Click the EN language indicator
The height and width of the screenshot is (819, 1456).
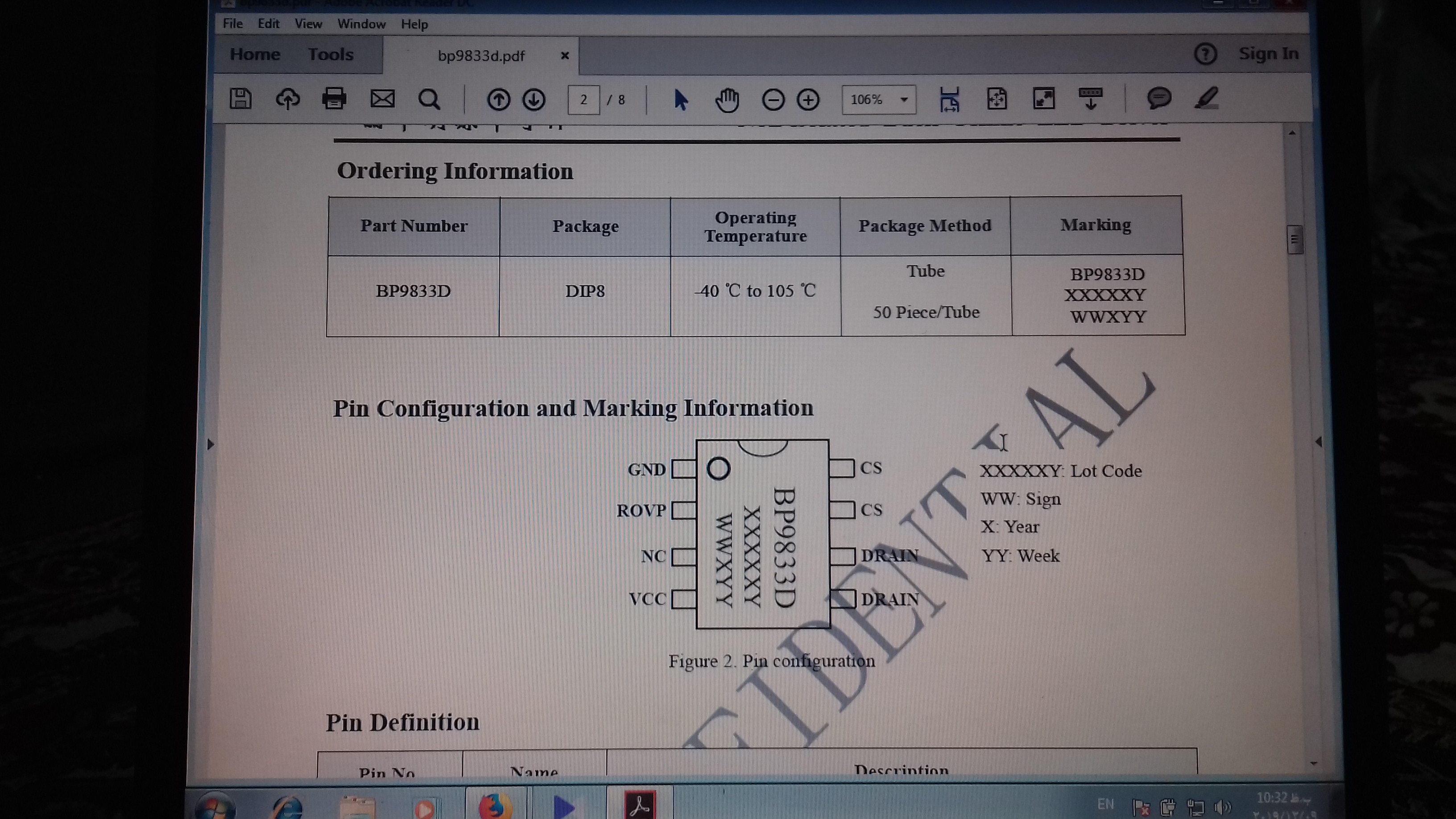pos(1105,804)
